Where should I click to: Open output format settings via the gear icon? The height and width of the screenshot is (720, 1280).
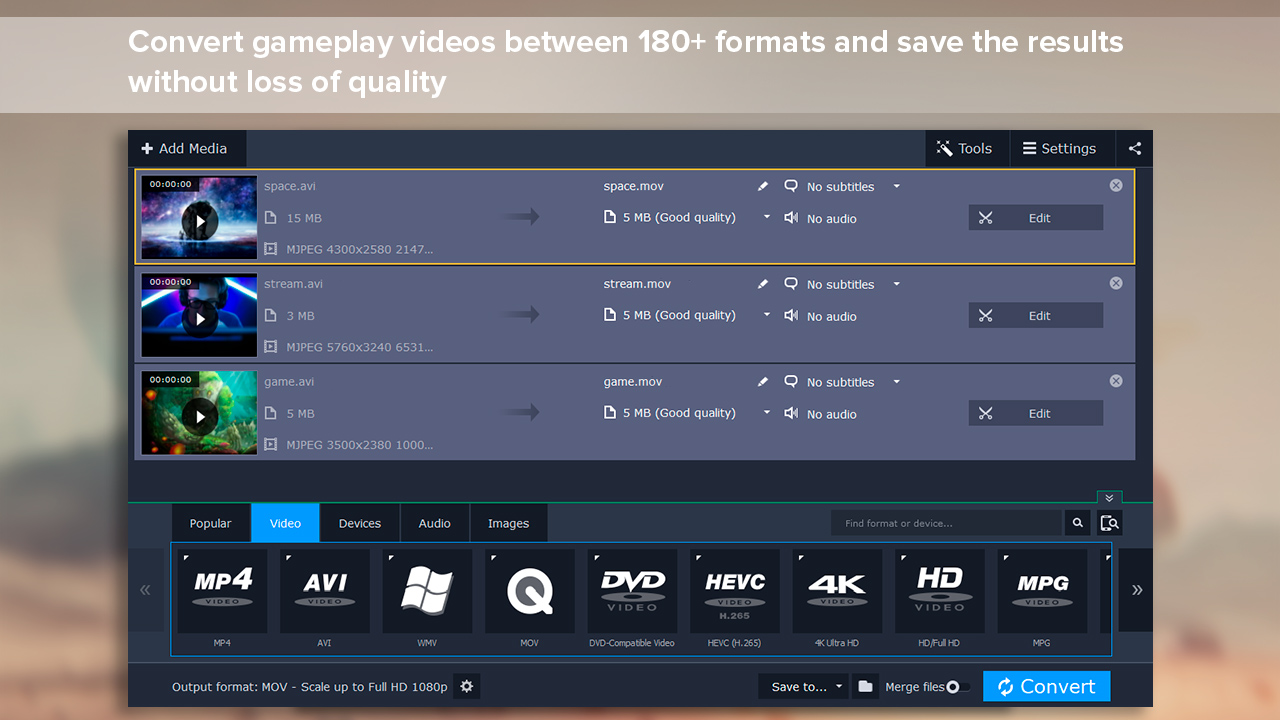[466, 686]
